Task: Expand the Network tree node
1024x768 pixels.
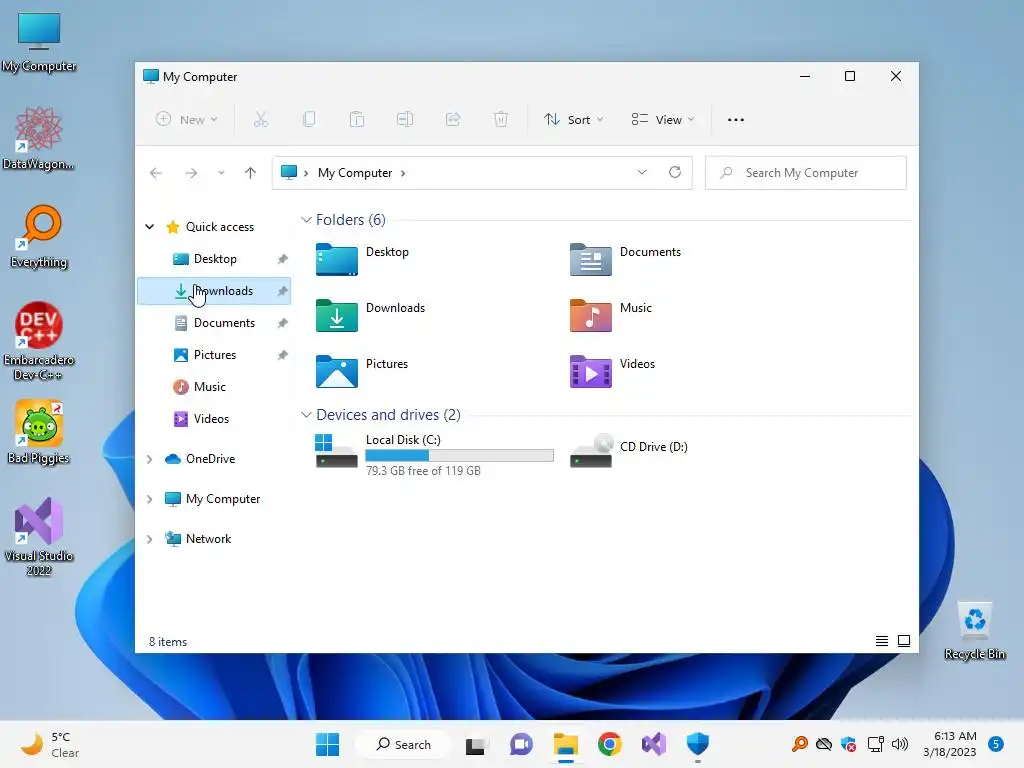Action: click(150, 539)
